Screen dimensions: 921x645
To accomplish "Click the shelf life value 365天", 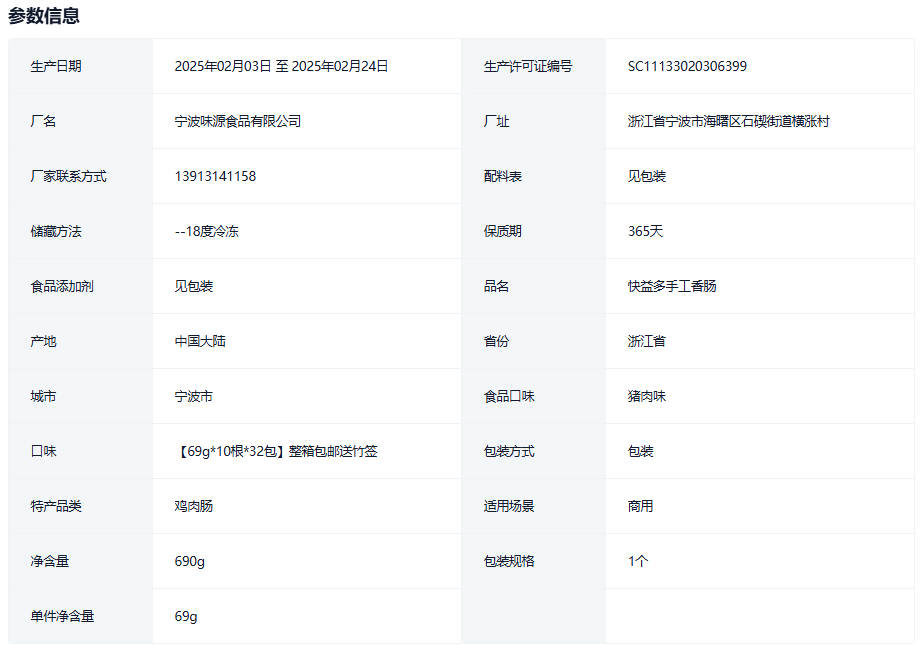I will 645,231.
